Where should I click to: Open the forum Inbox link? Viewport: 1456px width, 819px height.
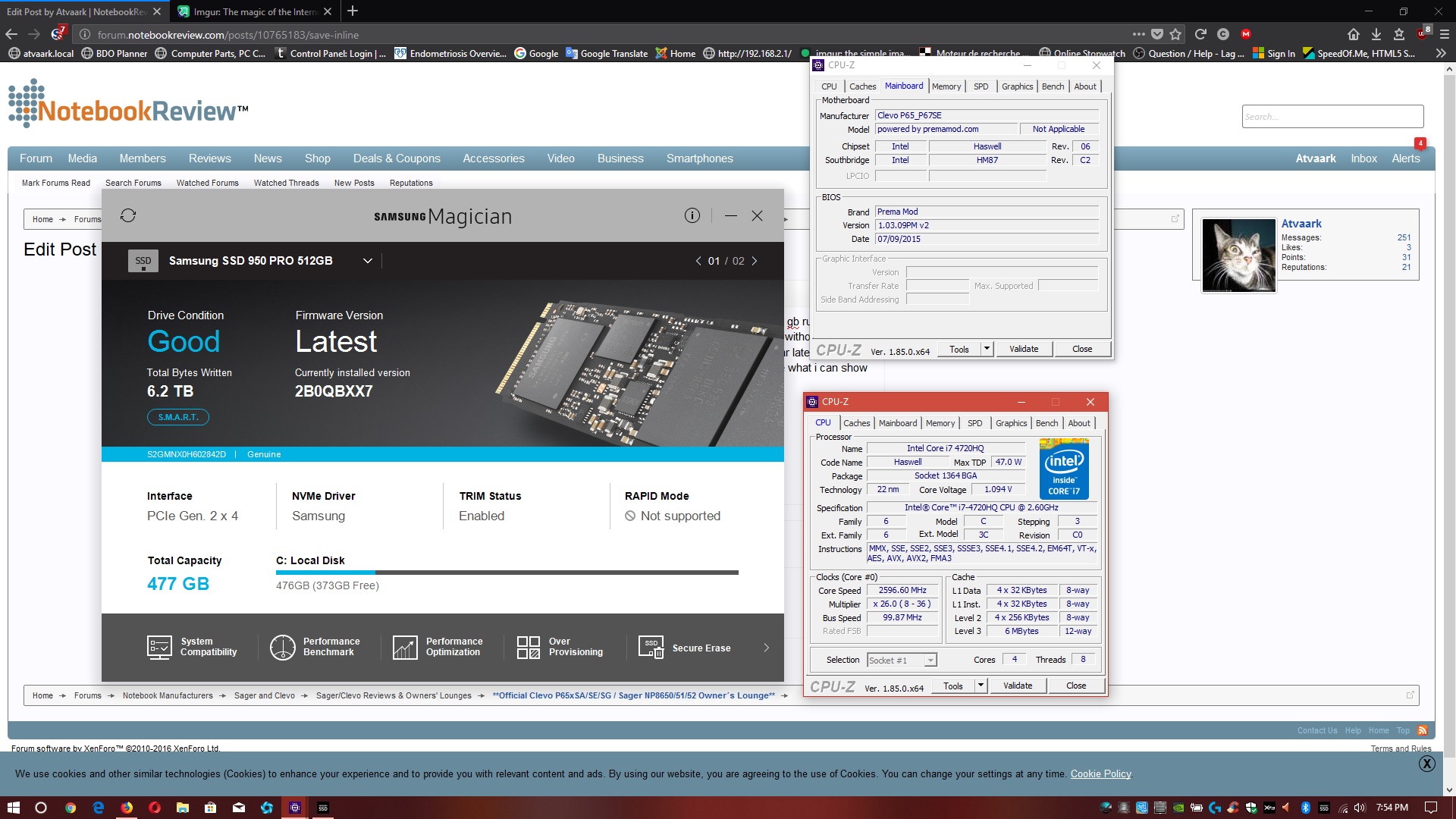[x=1363, y=158]
